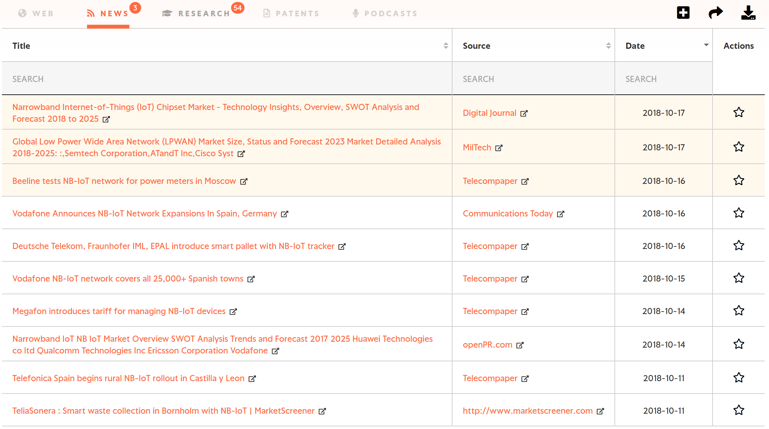Click the Date search filter field
This screenshot has width=769, height=429.
[663, 79]
